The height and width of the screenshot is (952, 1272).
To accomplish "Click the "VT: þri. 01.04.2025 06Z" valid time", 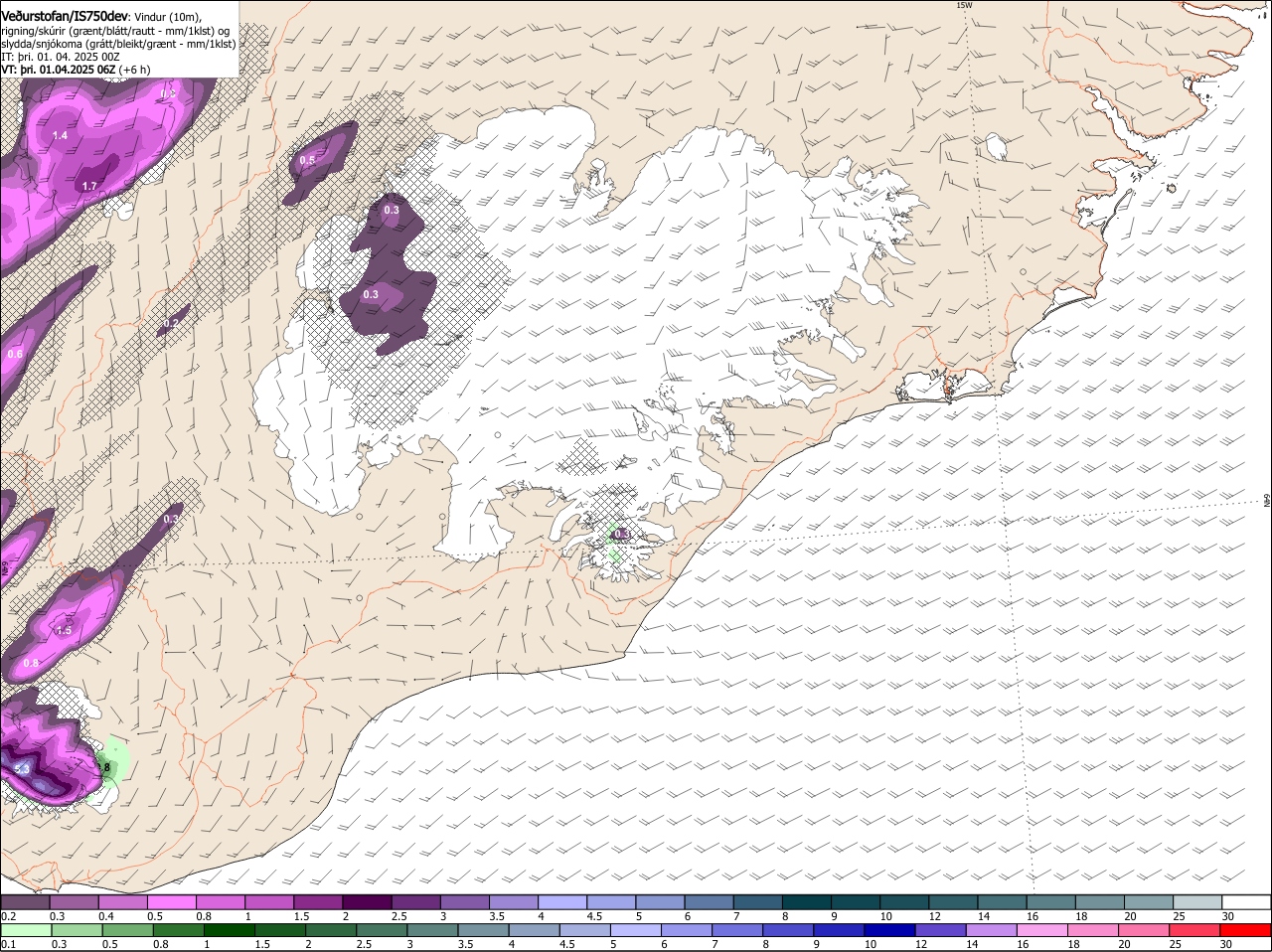I will (x=58, y=70).
